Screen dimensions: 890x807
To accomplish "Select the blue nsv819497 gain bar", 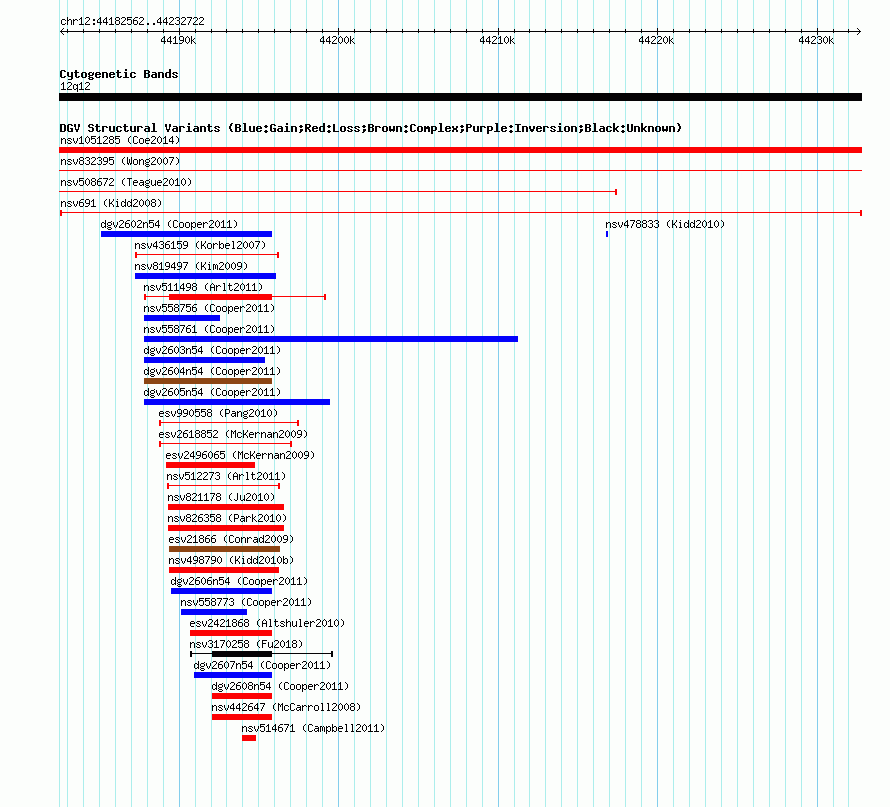I will click(x=205, y=276).
